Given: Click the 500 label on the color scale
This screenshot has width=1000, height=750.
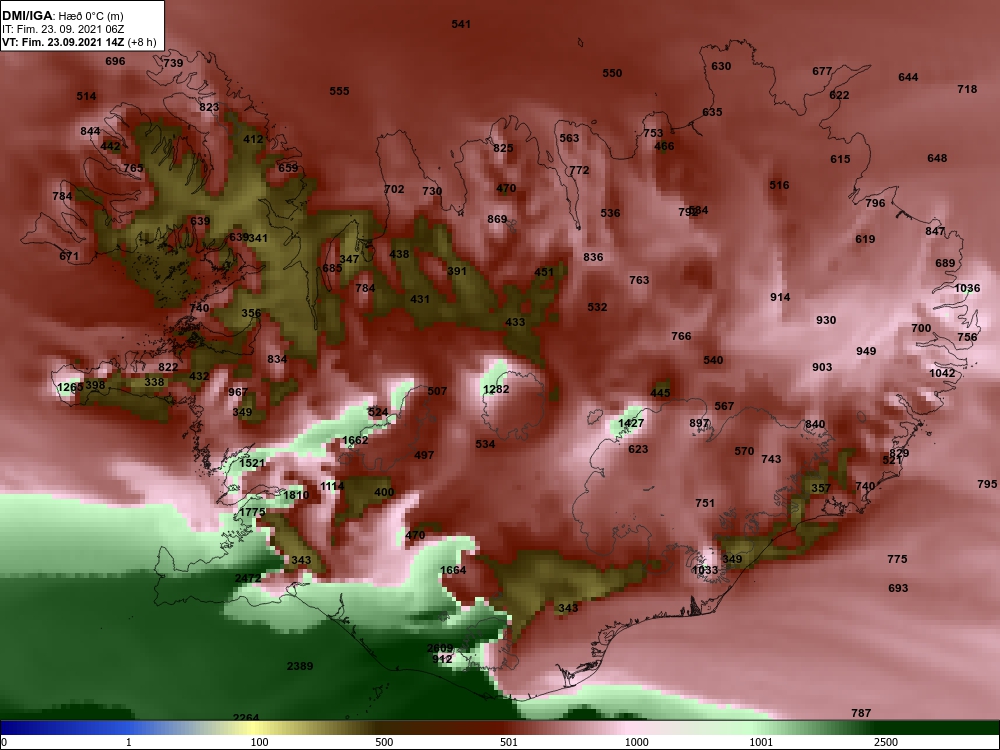Looking at the screenshot, I should click(x=384, y=742).
